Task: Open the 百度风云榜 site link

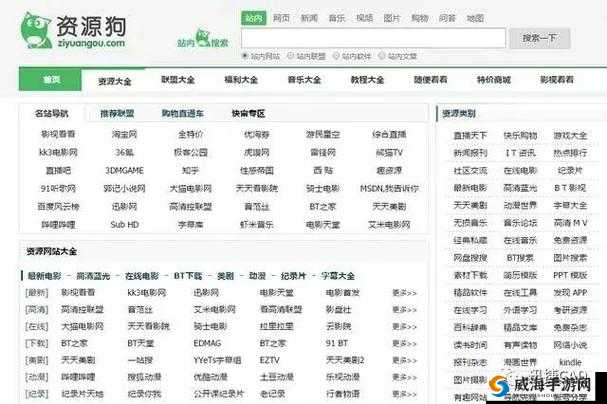Action: pyautogui.click(x=58, y=206)
